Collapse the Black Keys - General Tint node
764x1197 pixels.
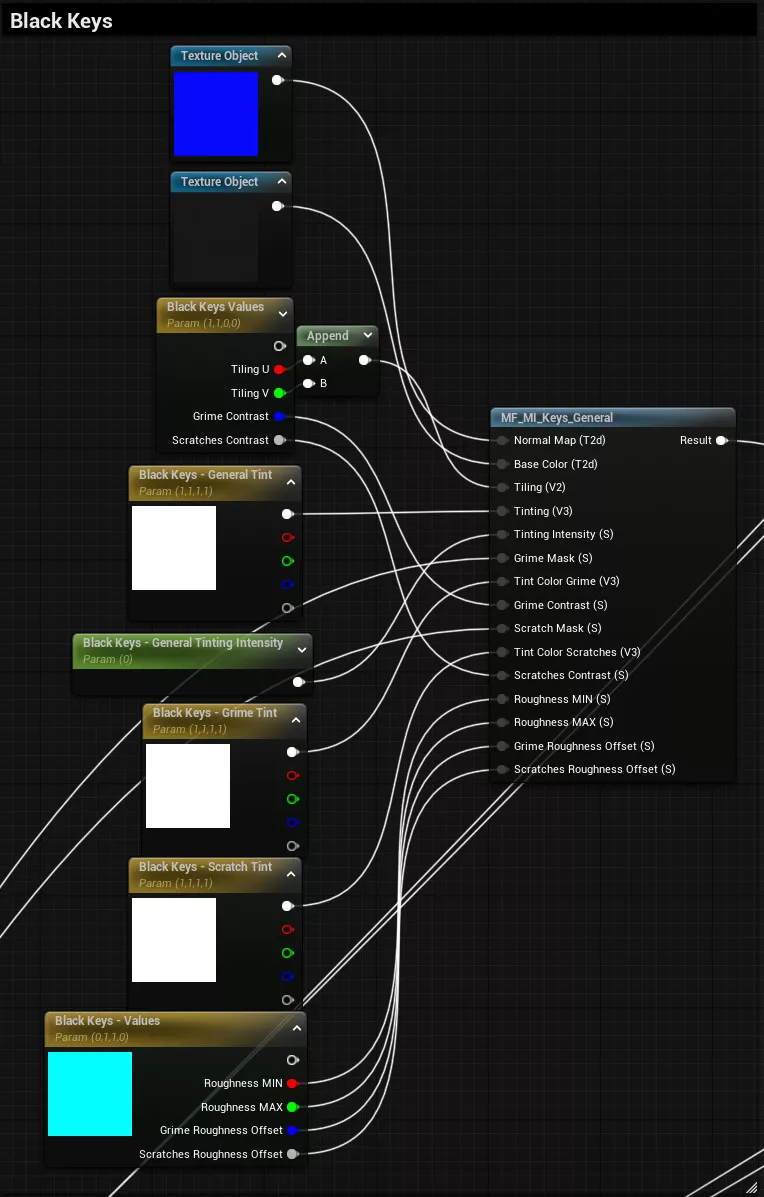tap(291, 481)
